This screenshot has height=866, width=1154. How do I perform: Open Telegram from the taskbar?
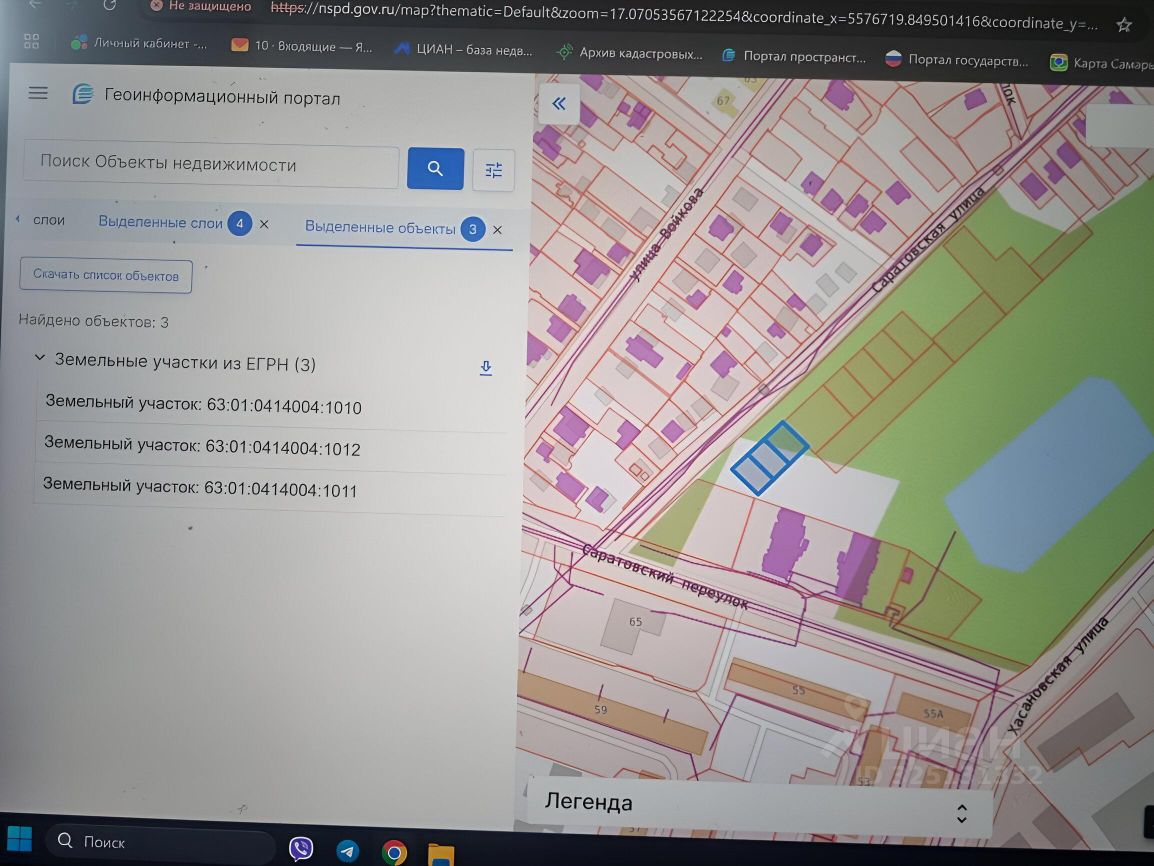coord(347,851)
